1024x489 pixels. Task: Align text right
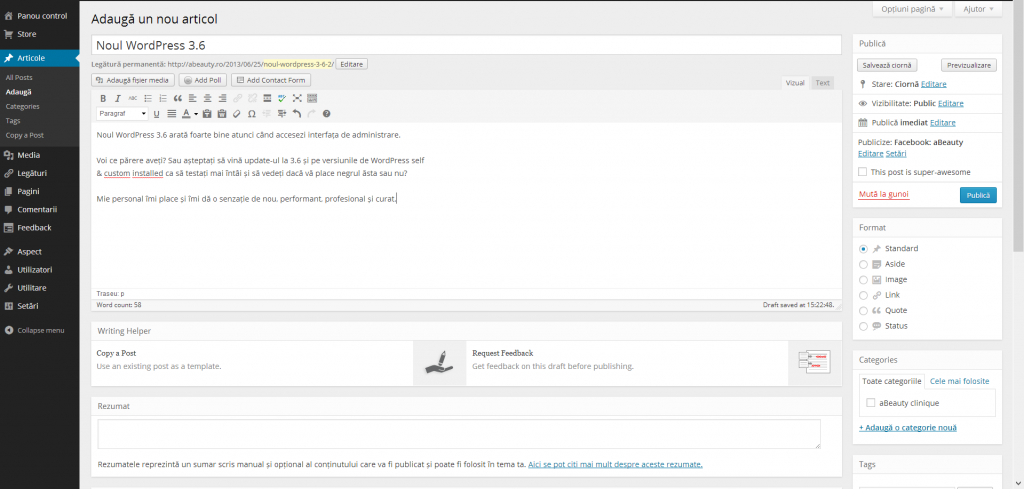222,99
